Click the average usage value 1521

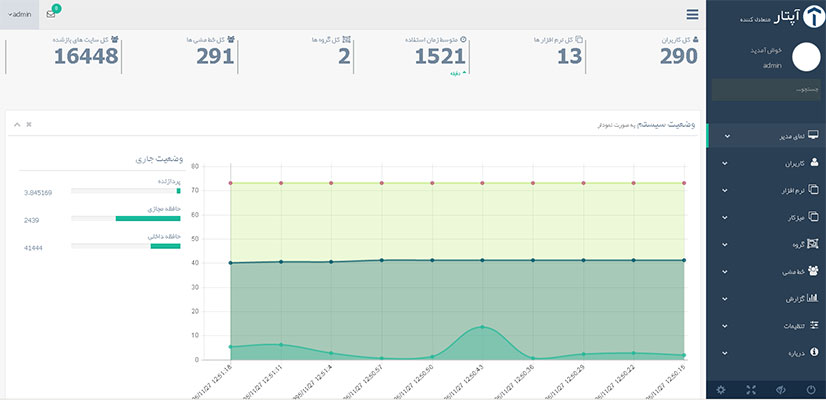440,56
